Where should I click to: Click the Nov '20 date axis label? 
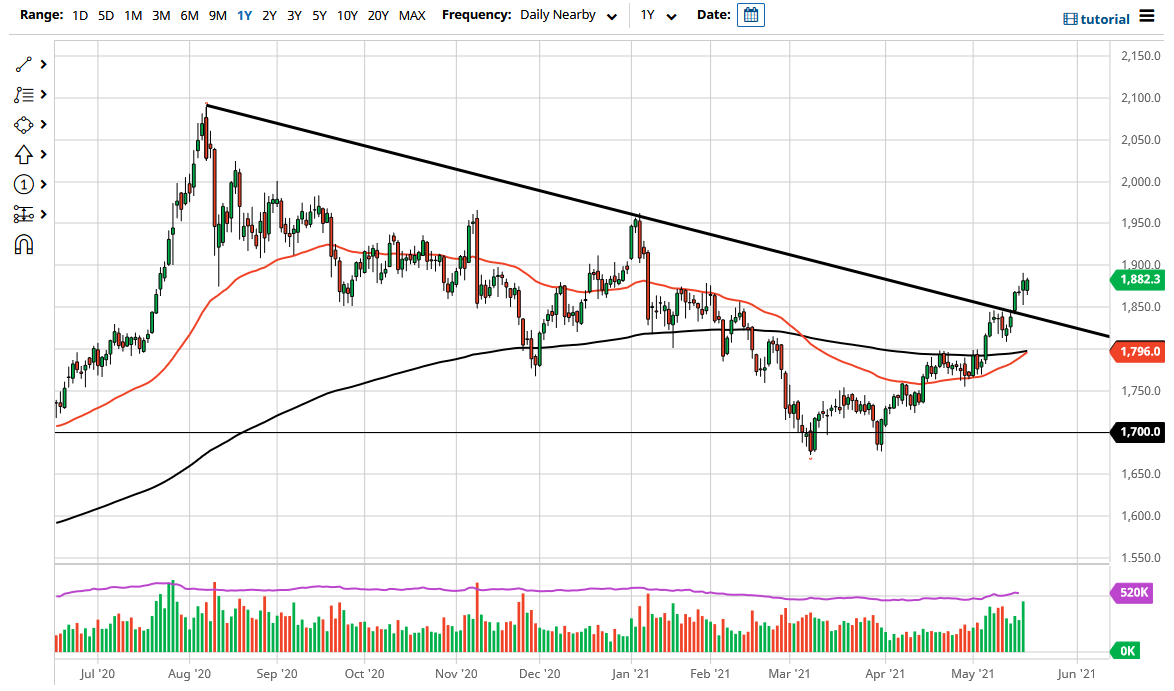pyautogui.click(x=455, y=674)
